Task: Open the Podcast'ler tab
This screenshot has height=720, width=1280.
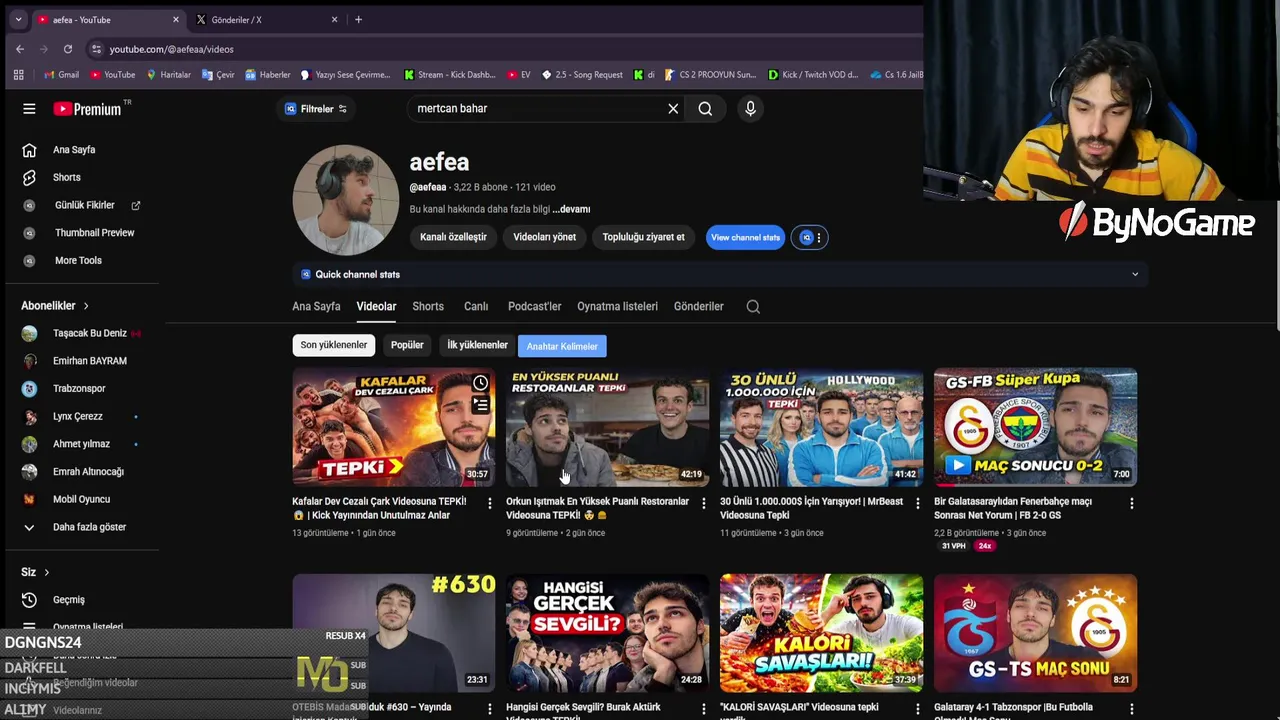Action: click(x=534, y=306)
